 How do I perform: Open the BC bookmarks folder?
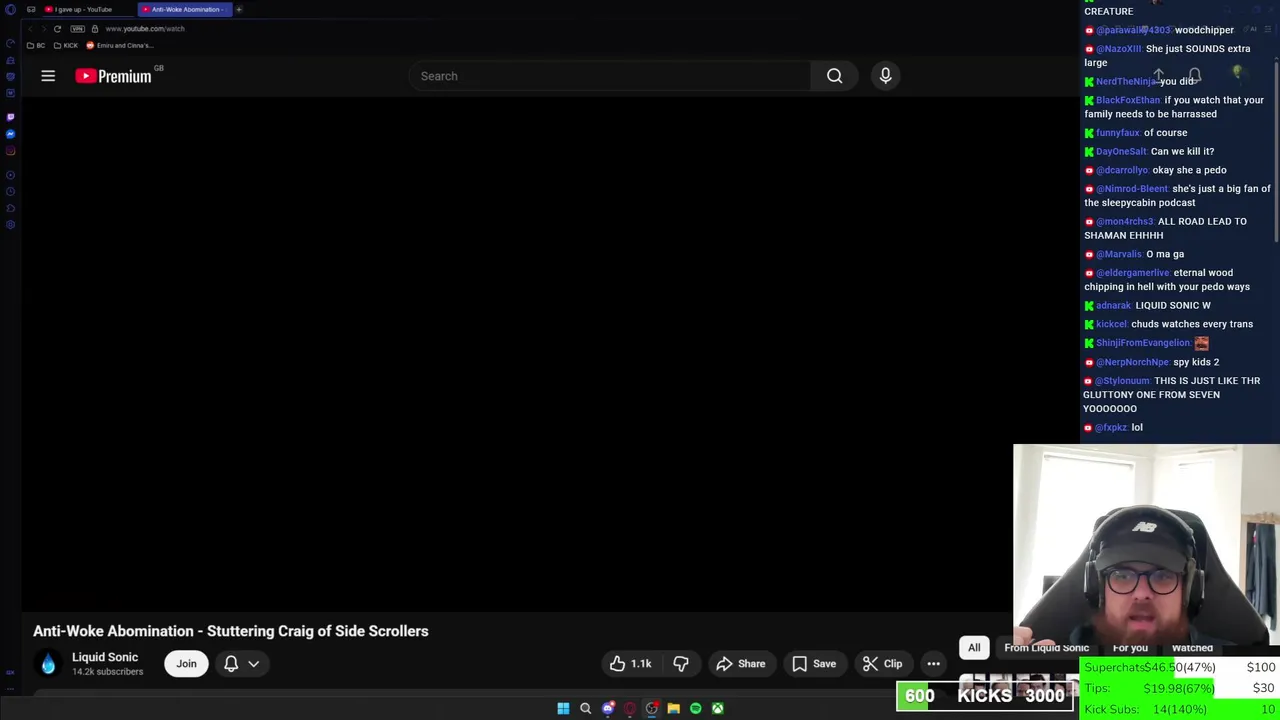[36, 45]
